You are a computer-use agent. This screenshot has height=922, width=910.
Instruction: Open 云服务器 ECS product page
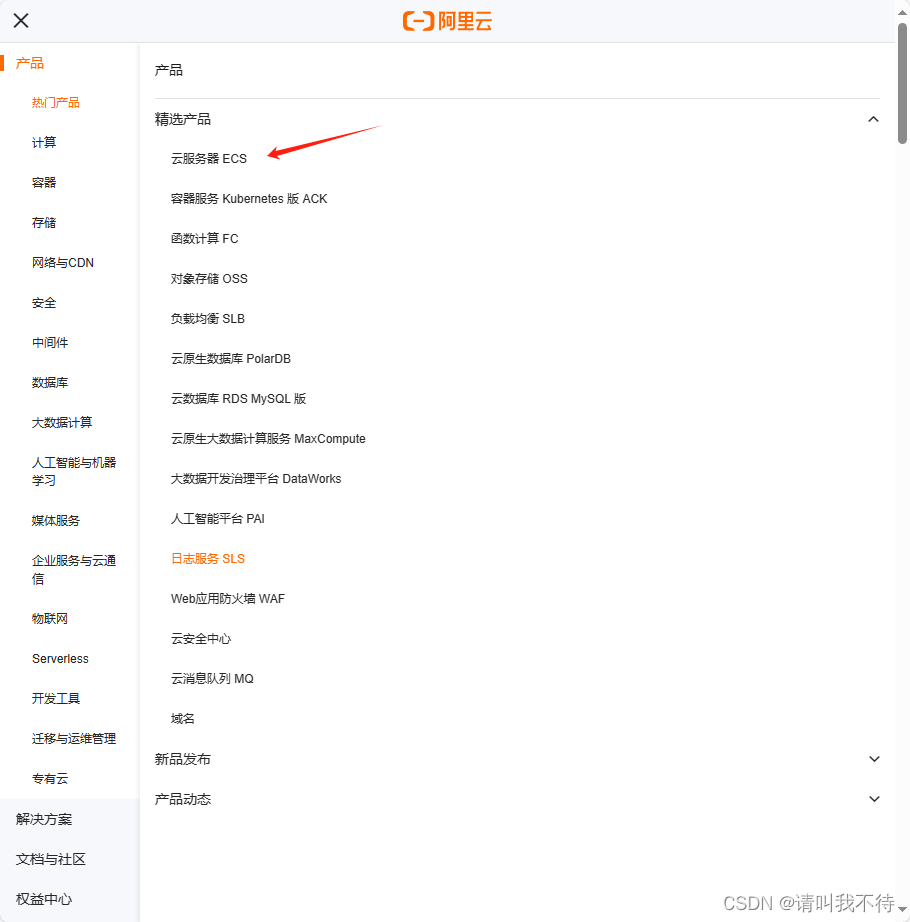(x=207, y=158)
